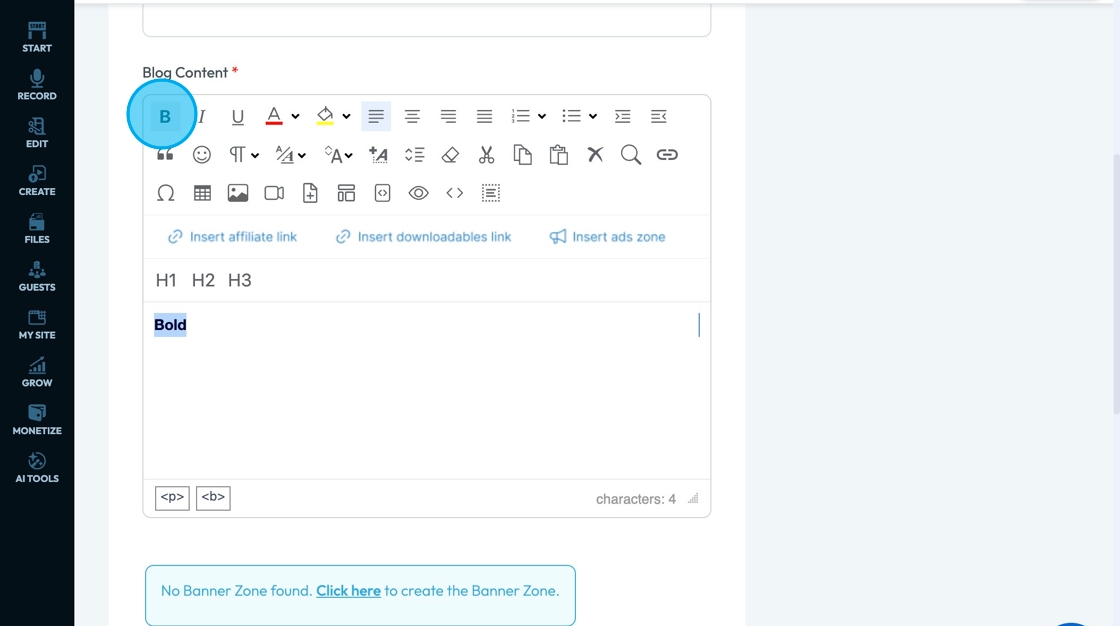
Task: Toggle italic formatting
Action: pyautogui.click(x=201, y=116)
